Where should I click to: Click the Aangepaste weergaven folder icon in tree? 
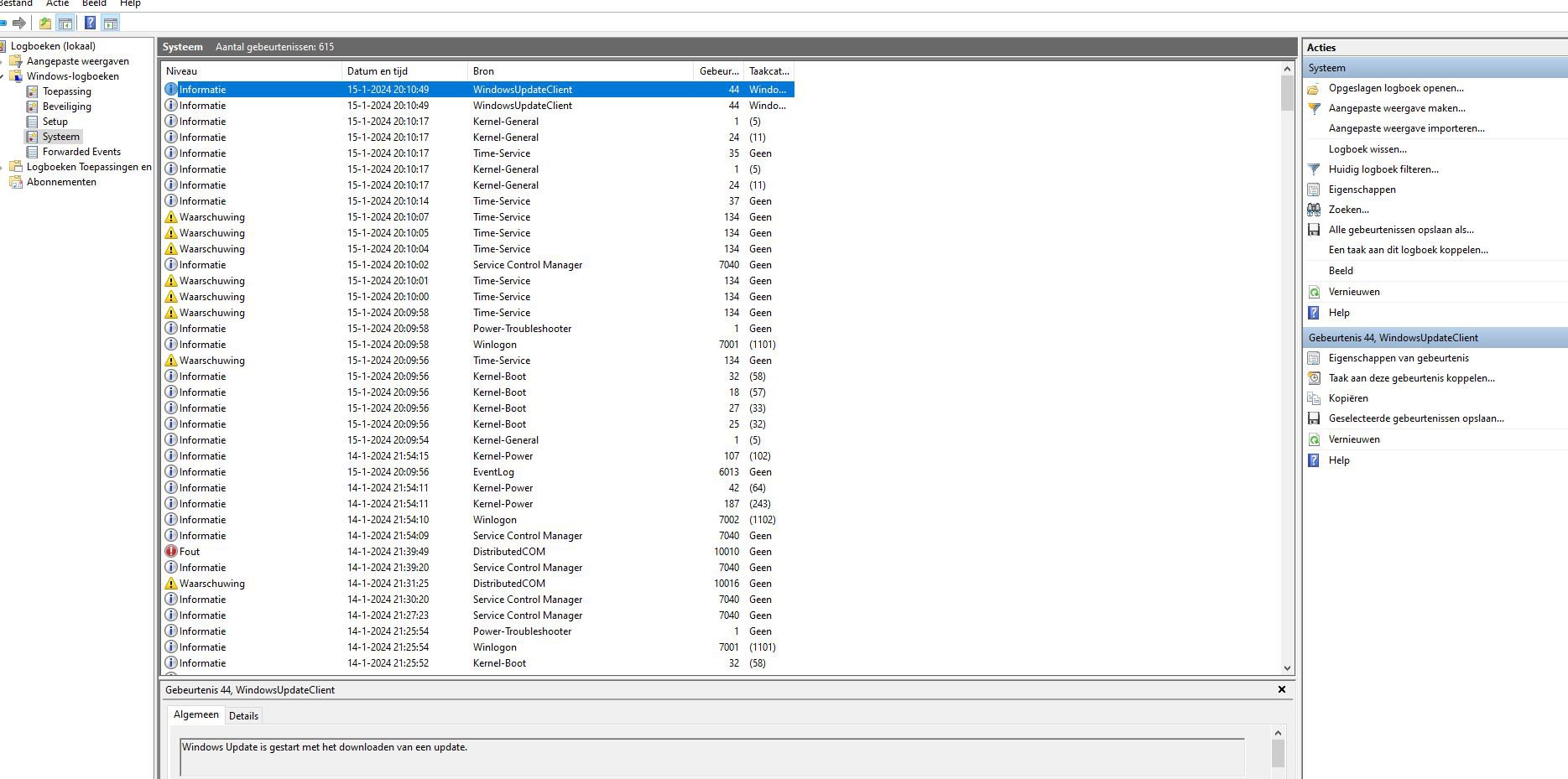(16, 61)
